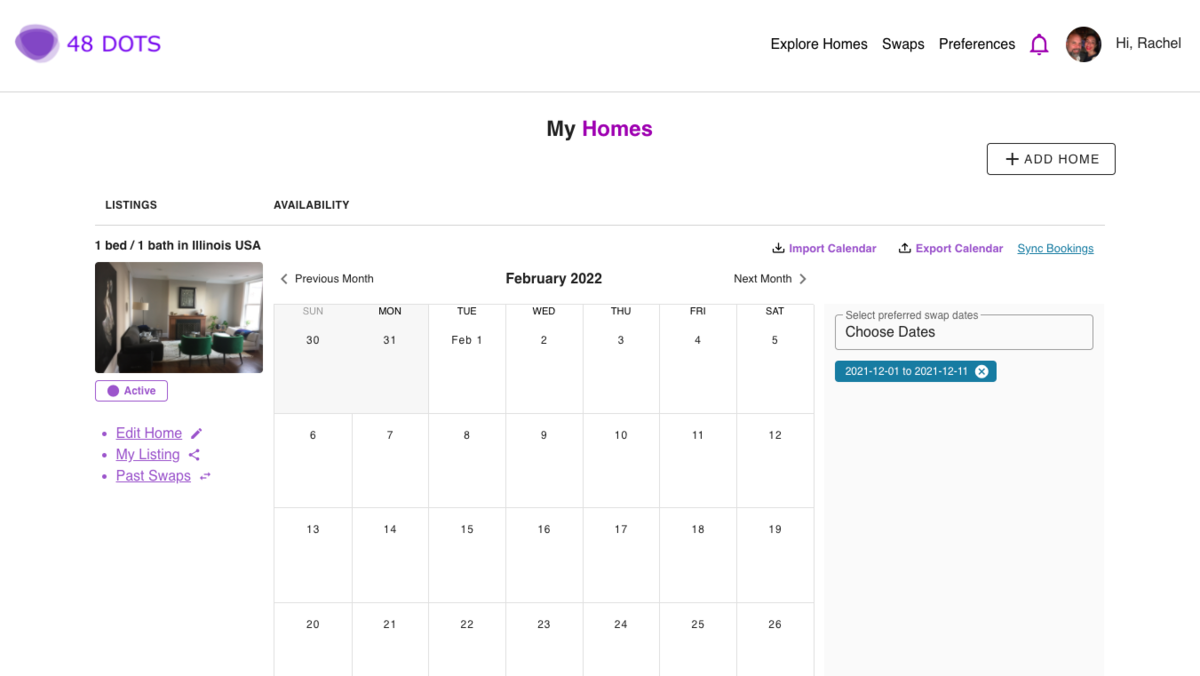
Task: Open the Sync Bookings link
Action: point(1055,248)
